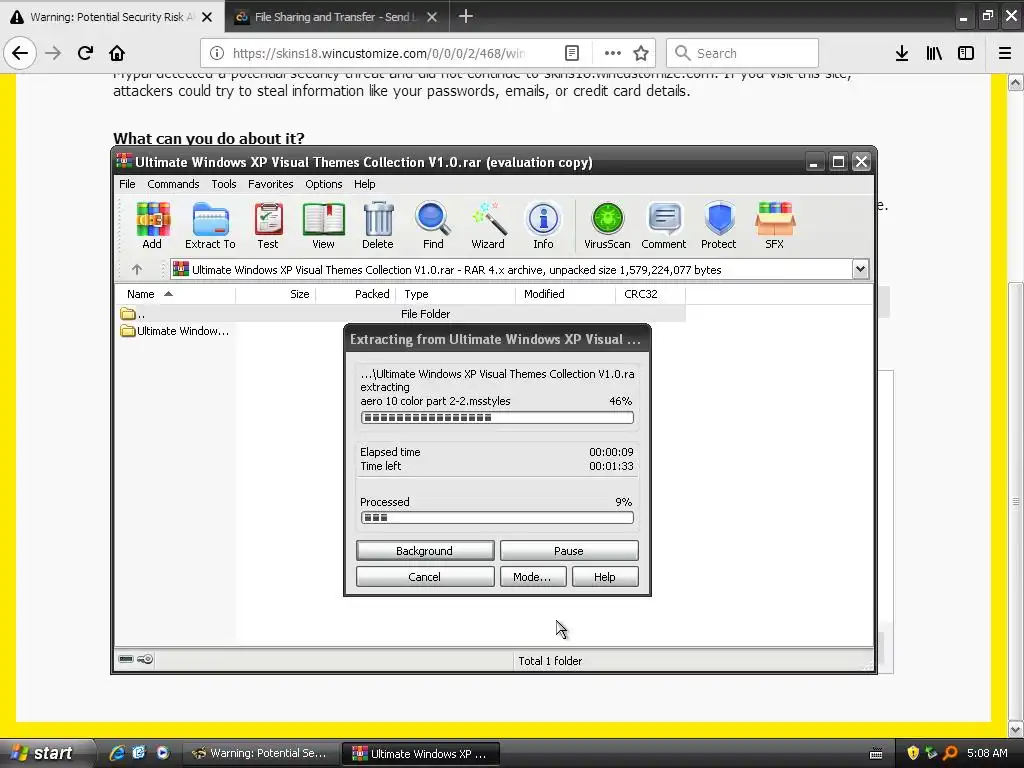The height and width of the screenshot is (768, 1024).
Task: Open Firefox downloads arrow icon
Action: (902, 53)
